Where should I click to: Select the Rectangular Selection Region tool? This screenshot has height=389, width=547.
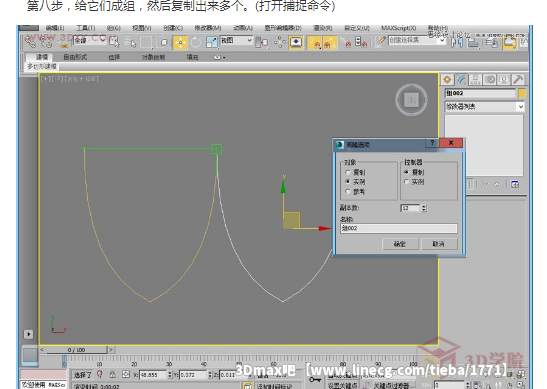pos(146,43)
